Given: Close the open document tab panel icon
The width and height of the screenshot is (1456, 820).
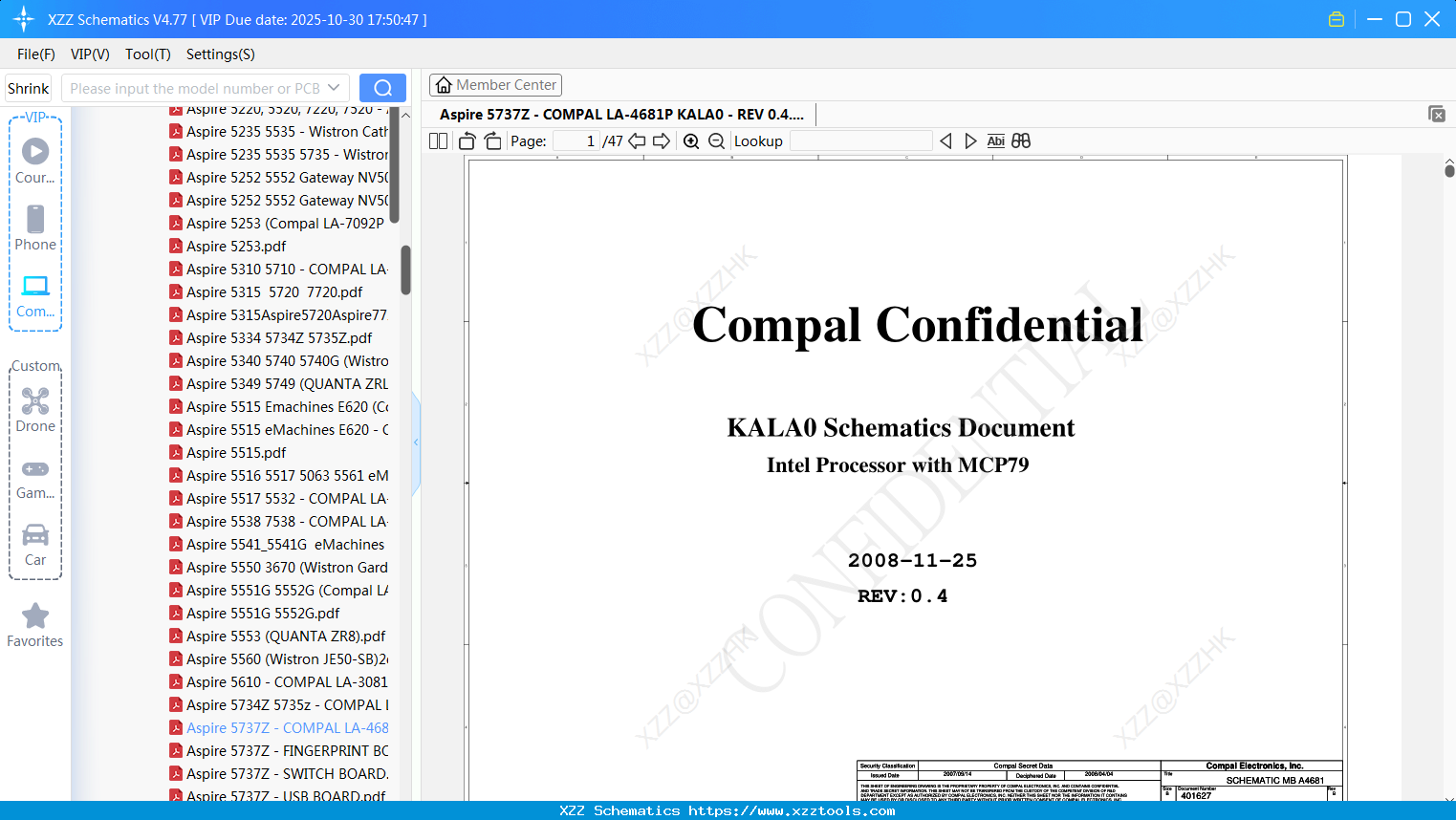Looking at the screenshot, I should click(1437, 114).
